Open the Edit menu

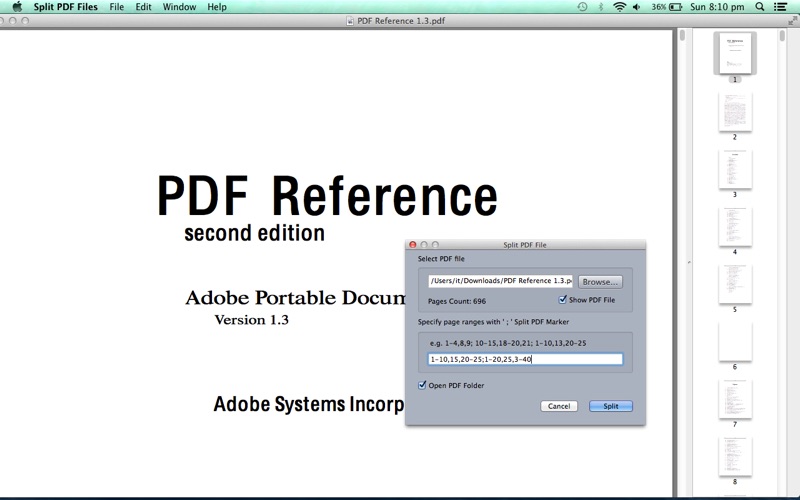click(143, 7)
